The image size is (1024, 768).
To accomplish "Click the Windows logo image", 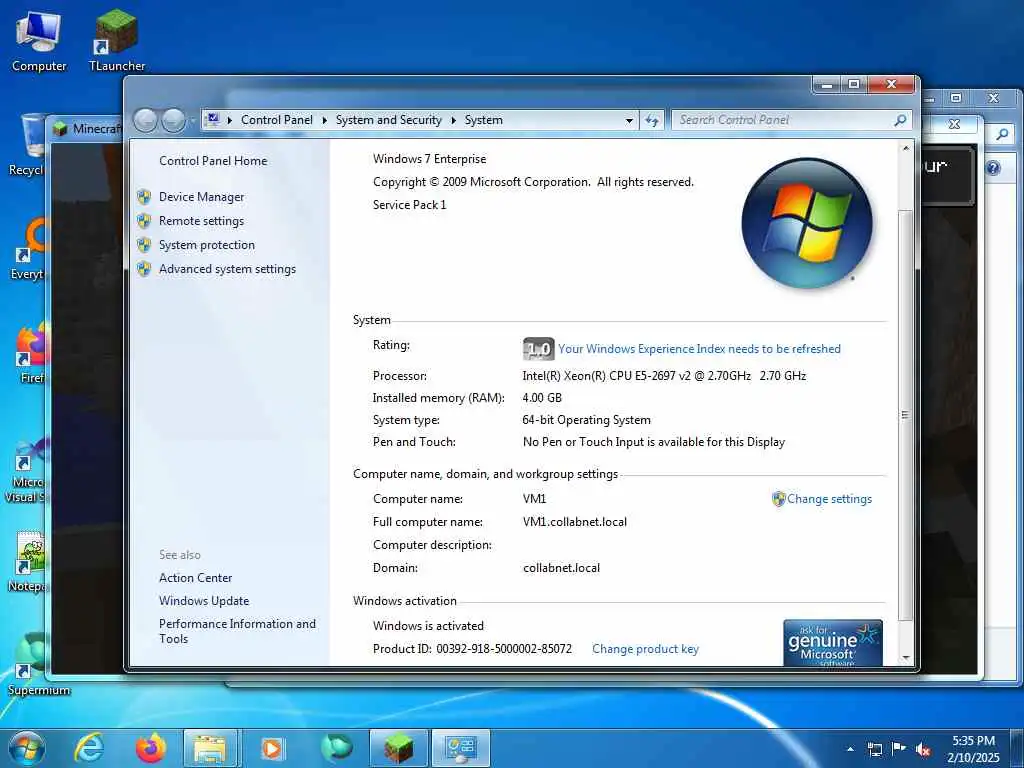I will 807,223.
